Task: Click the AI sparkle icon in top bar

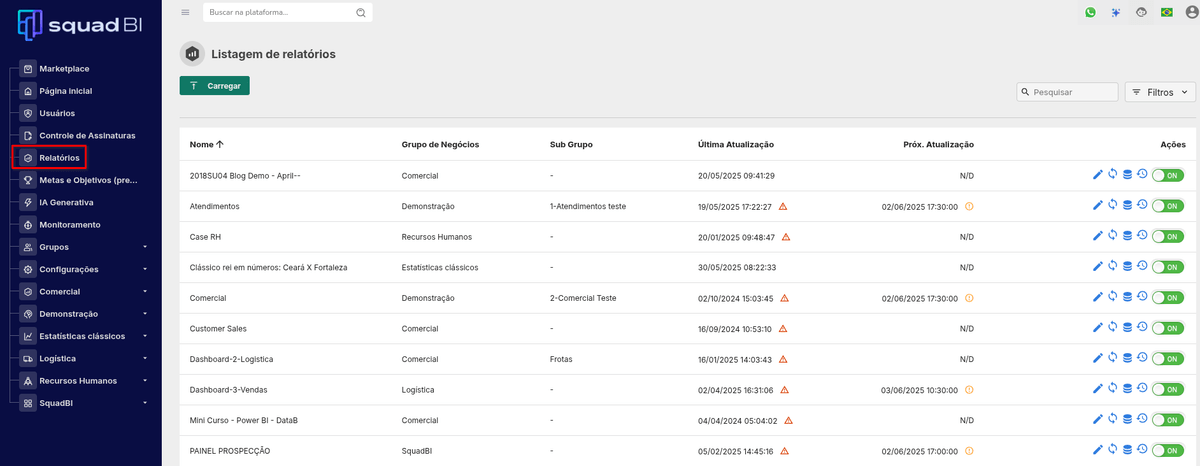Action: [x=1115, y=12]
